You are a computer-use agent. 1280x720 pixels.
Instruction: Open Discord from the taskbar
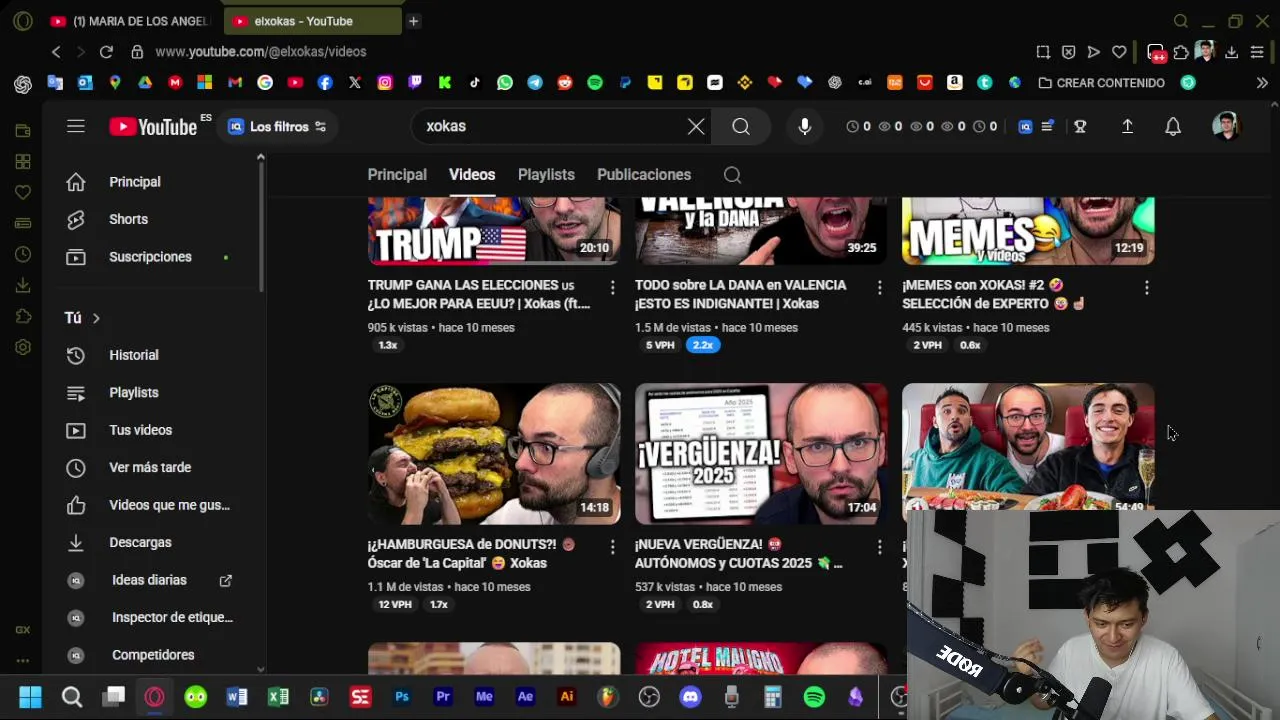690,697
